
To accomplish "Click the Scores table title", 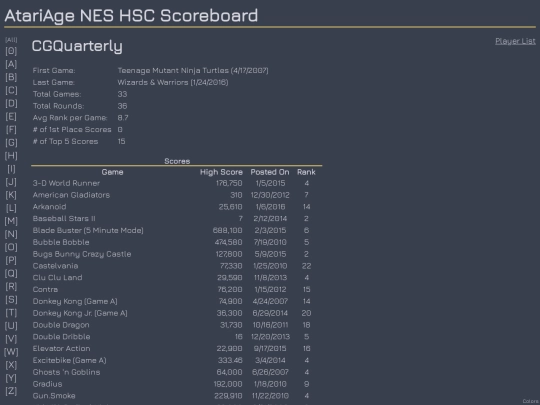I will point(177,161).
